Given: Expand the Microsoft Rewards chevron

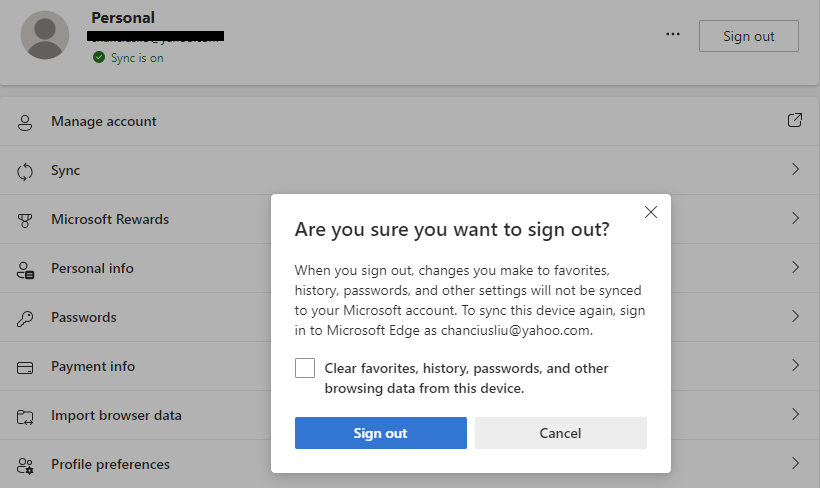Looking at the screenshot, I should (x=795, y=219).
